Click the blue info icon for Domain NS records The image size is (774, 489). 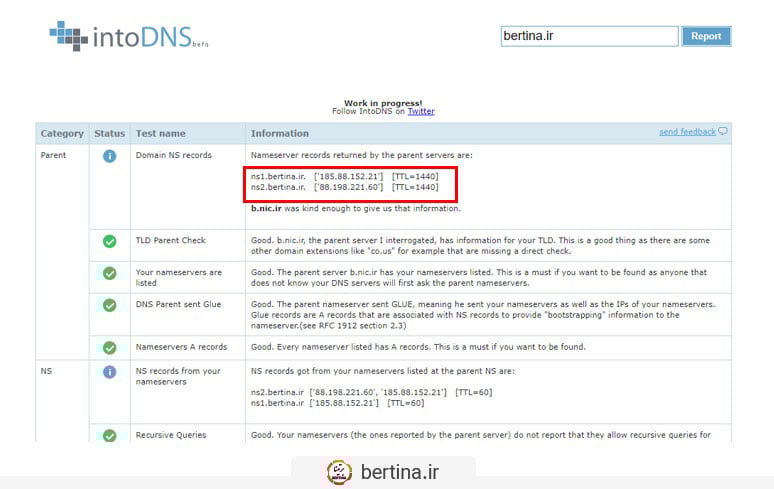pyautogui.click(x=110, y=156)
